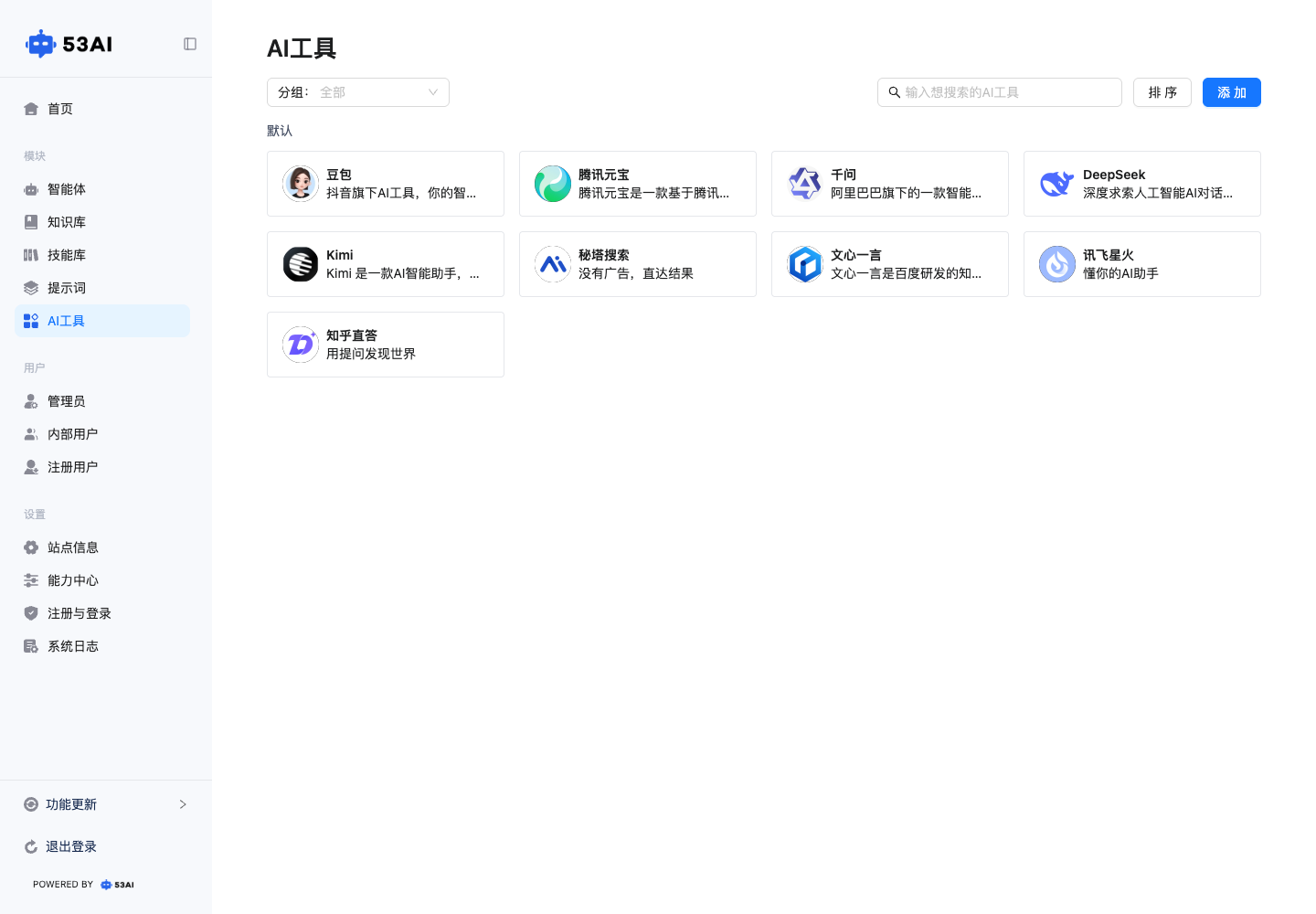This screenshot has width=1316, height=914.
Task: Click the sliders icon next to 能力中心
Action: point(31,580)
